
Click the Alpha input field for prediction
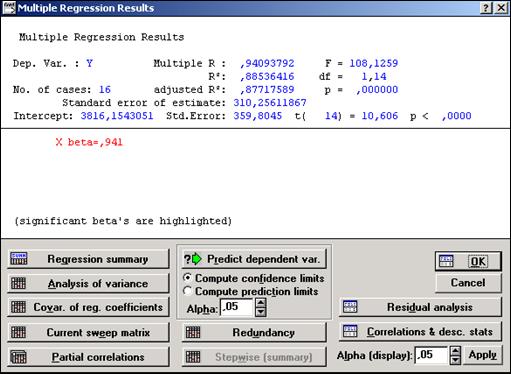pyautogui.click(x=237, y=307)
